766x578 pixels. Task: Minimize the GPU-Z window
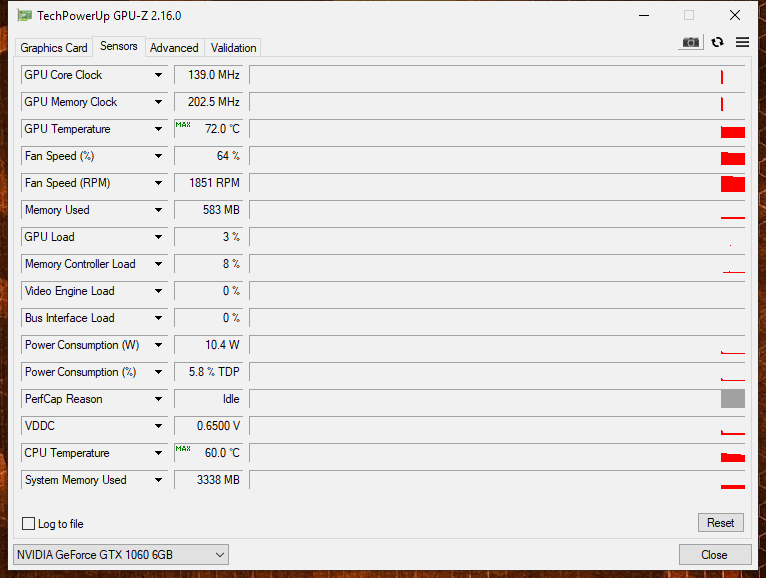(x=644, y=16)
